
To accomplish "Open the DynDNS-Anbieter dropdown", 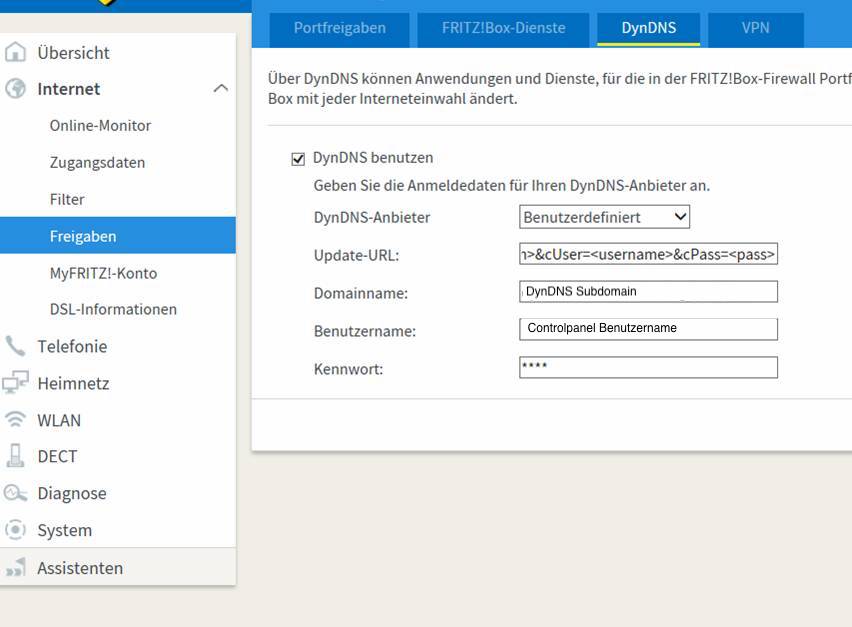I will [x=604, y=217].
